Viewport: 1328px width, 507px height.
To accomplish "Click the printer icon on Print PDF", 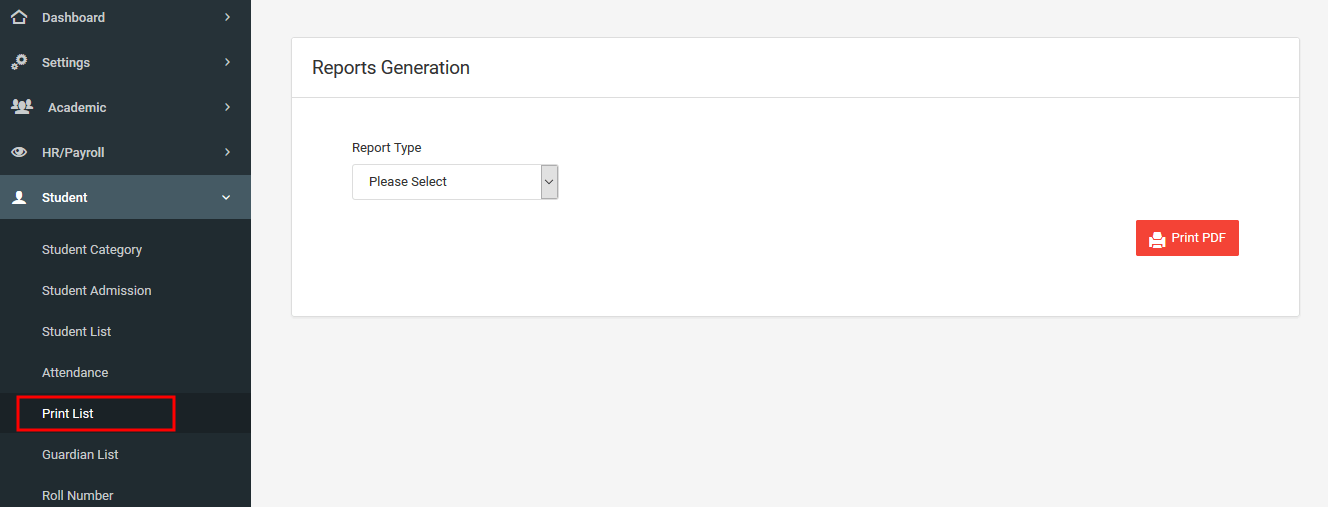I will point(1157,239).
